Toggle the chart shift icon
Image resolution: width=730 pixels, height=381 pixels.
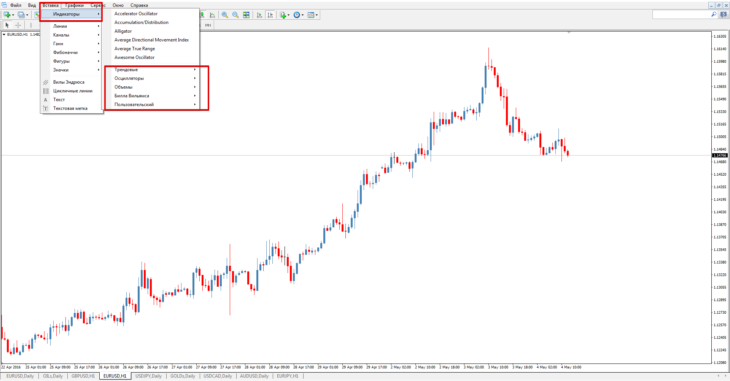click(270, 15)
